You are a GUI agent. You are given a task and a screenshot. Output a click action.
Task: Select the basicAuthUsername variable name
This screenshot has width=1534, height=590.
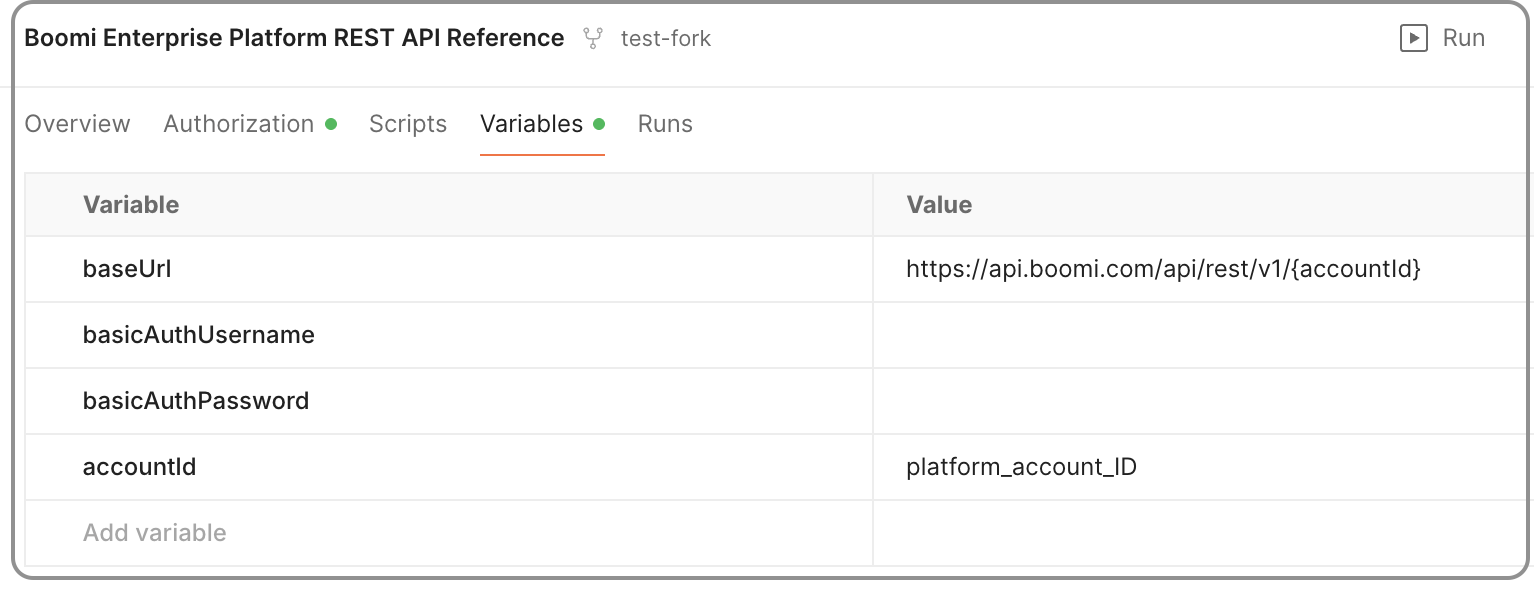click(199, 335)
